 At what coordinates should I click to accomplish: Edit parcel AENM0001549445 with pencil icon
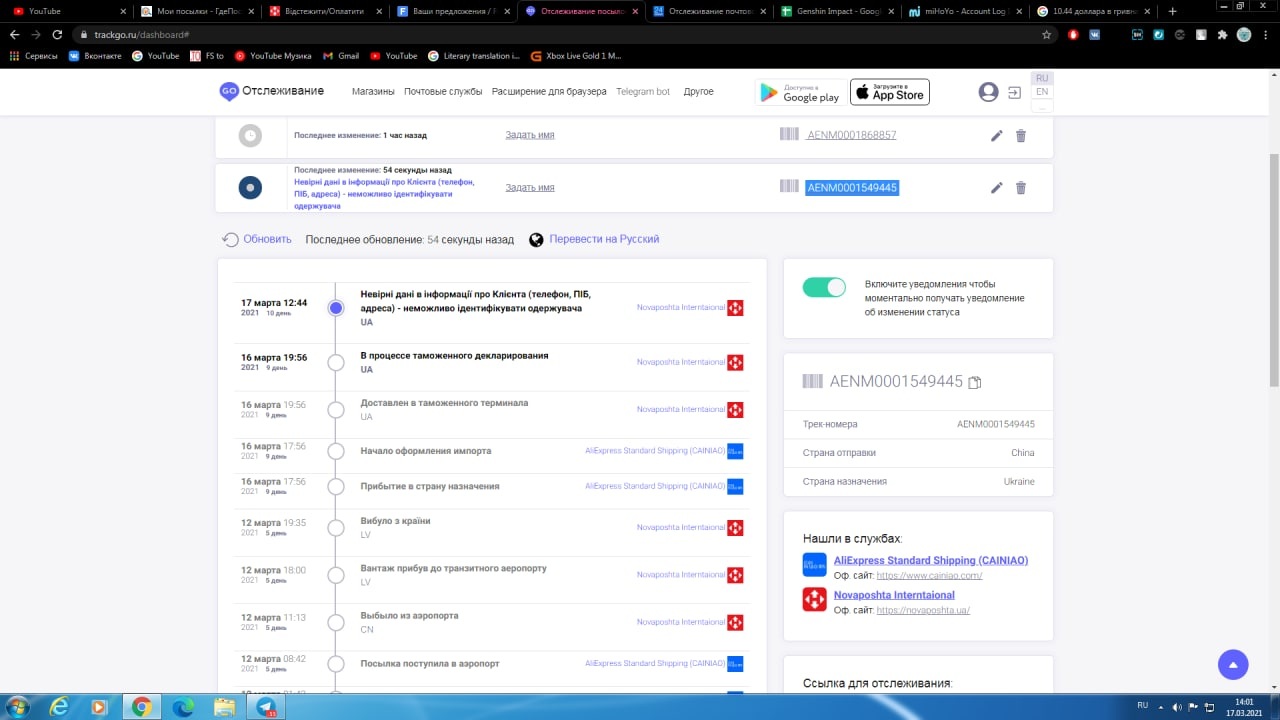996,187
